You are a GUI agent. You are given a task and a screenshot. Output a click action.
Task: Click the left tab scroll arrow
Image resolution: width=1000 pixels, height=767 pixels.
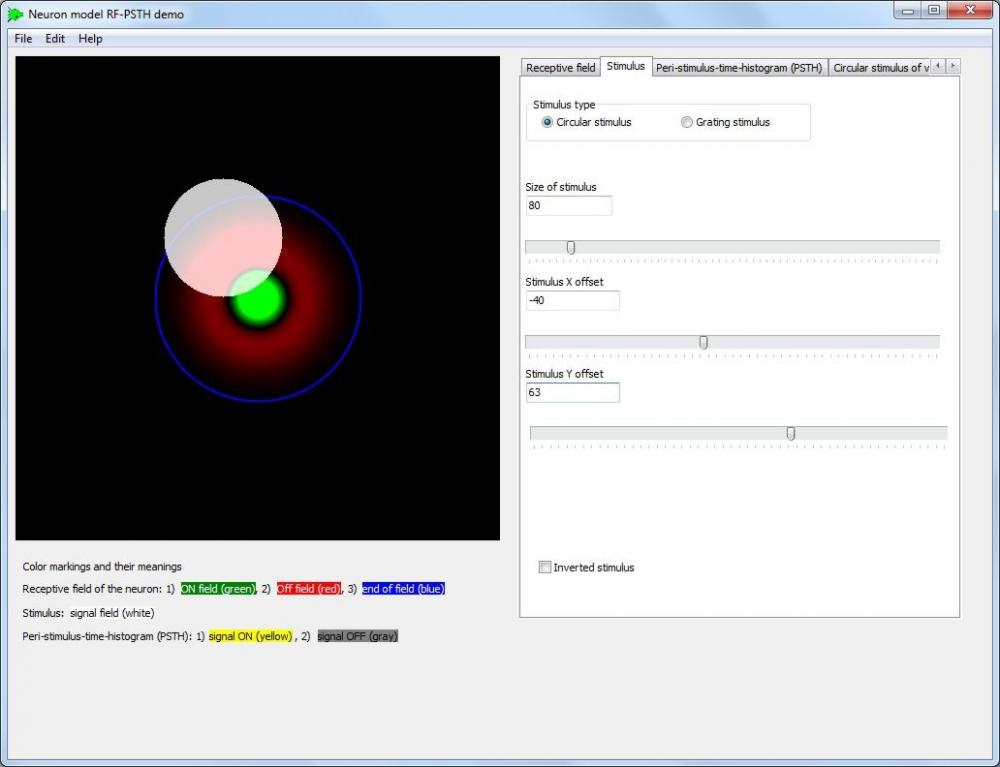click(938, 65)
